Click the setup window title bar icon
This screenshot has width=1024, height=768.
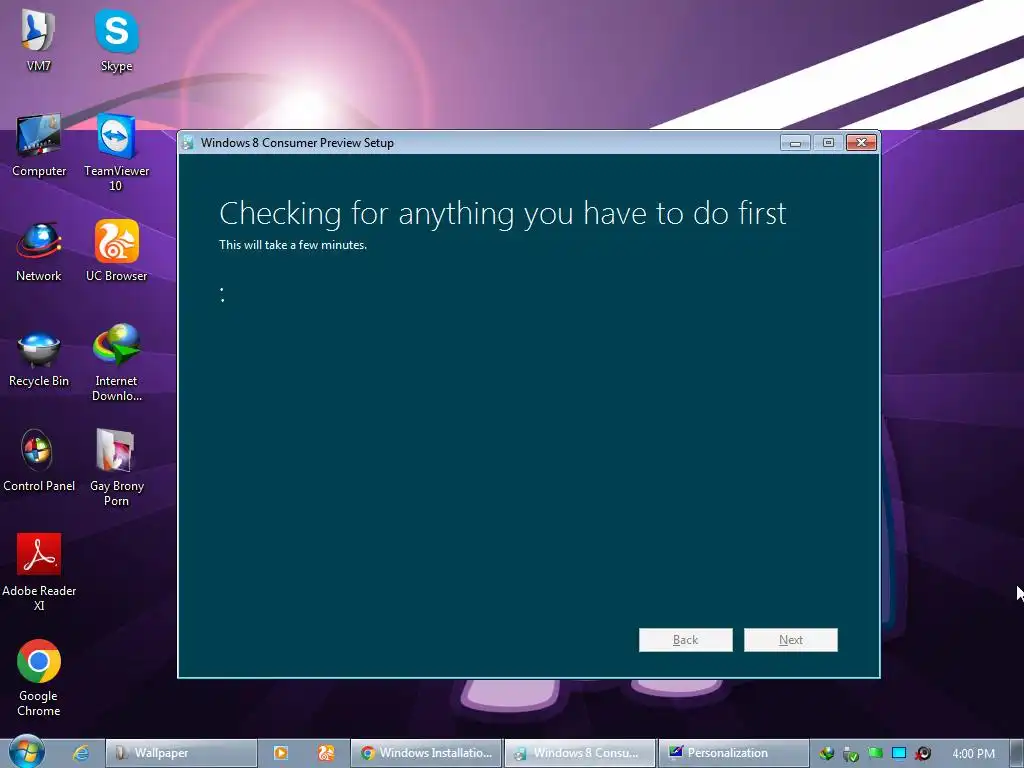pyautogui.click(x=188, y=142)
